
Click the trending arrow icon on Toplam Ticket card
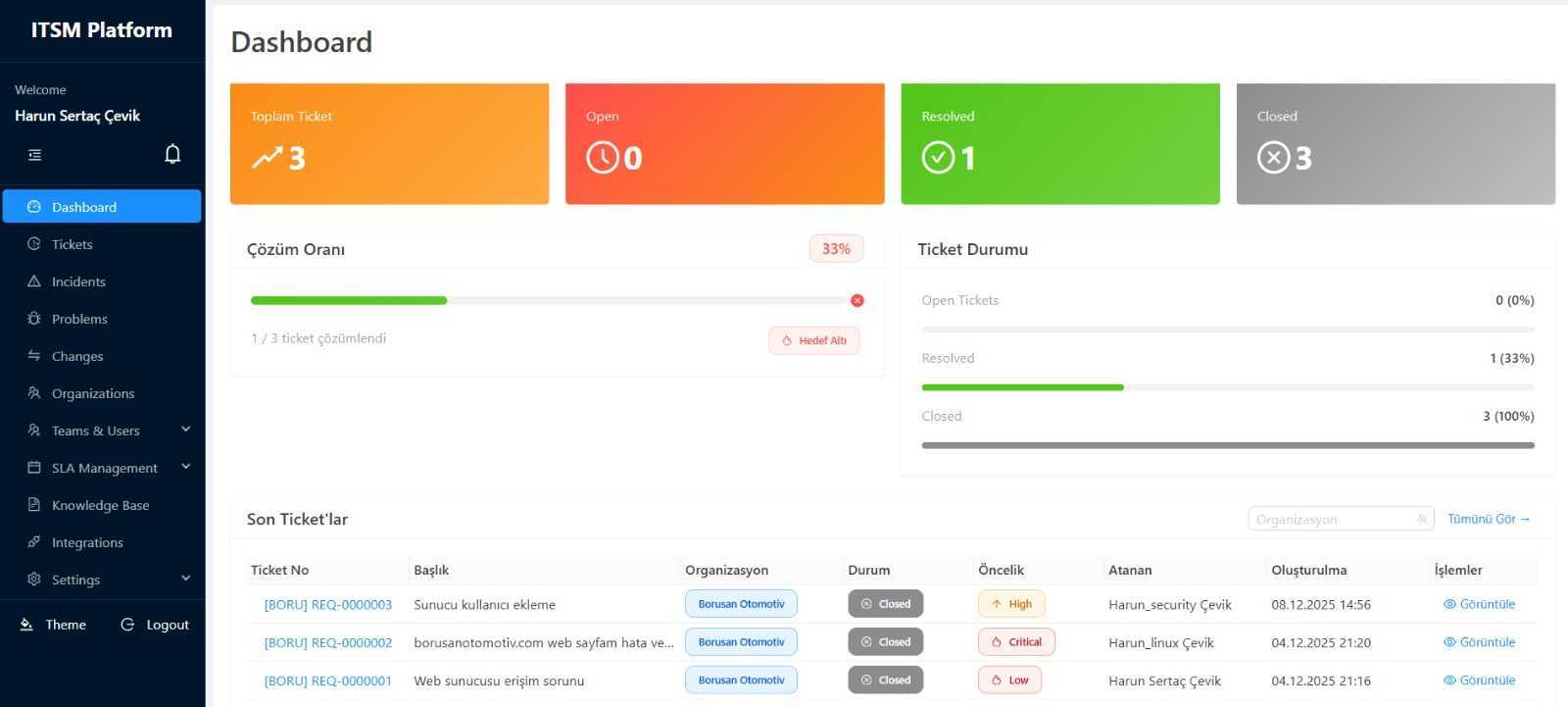click(268, 157)
